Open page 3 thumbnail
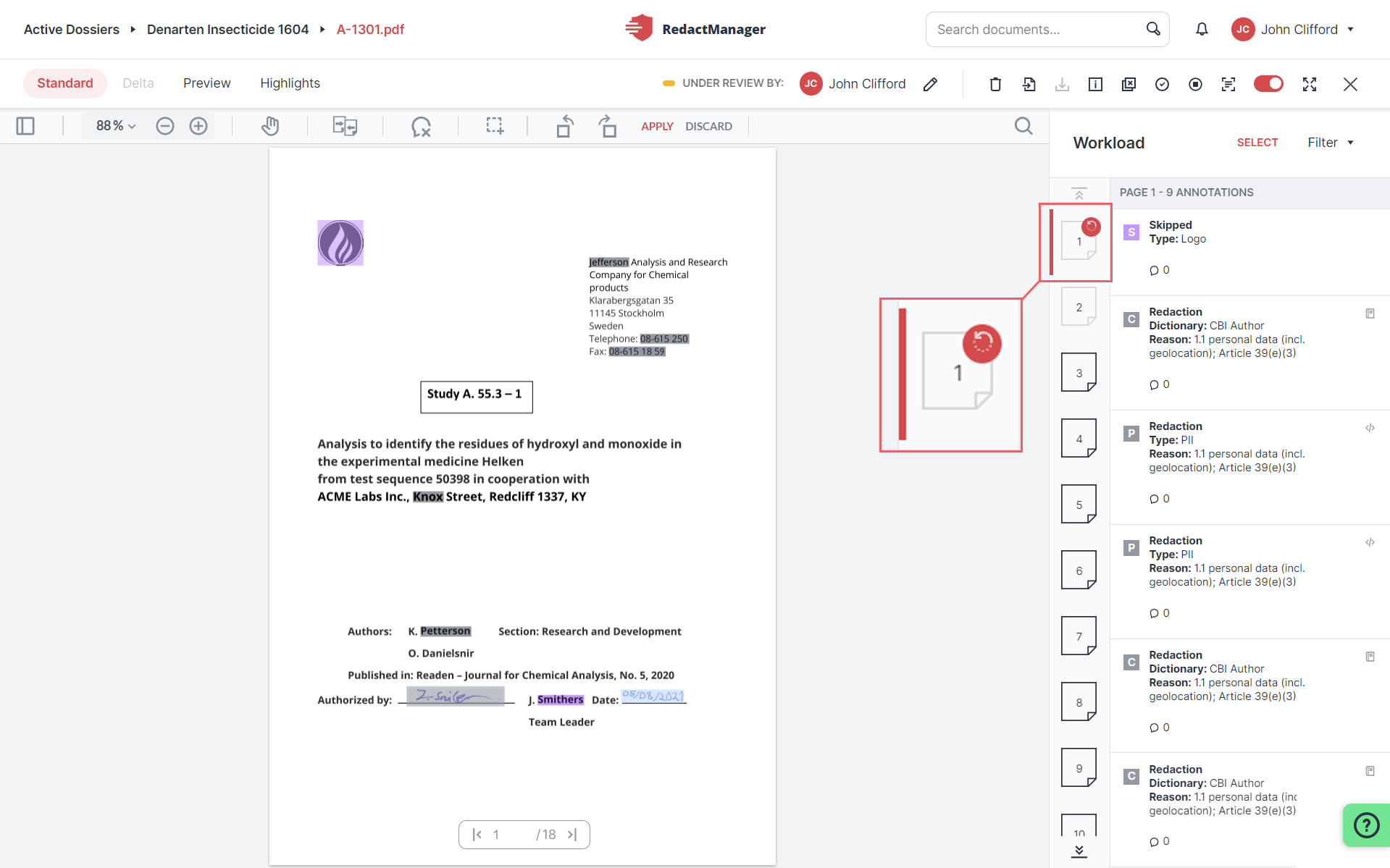The width and height of the screenshot is (1390, 868). point(1079,372)
